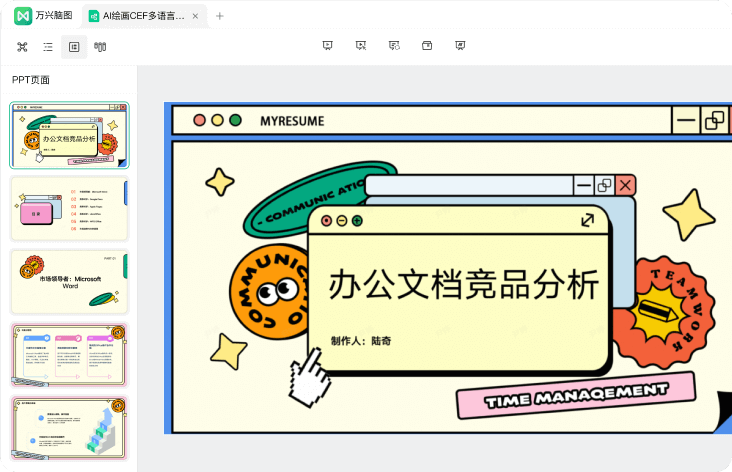The image size is (732, 472).
Task: Select the PPT slide view icon
Action: pos(74,47)
